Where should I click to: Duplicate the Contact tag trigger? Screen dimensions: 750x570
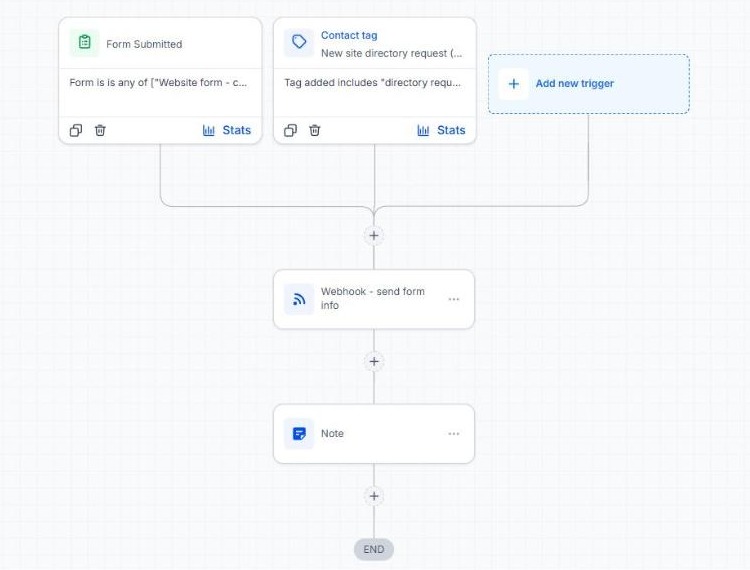(290, 130)
